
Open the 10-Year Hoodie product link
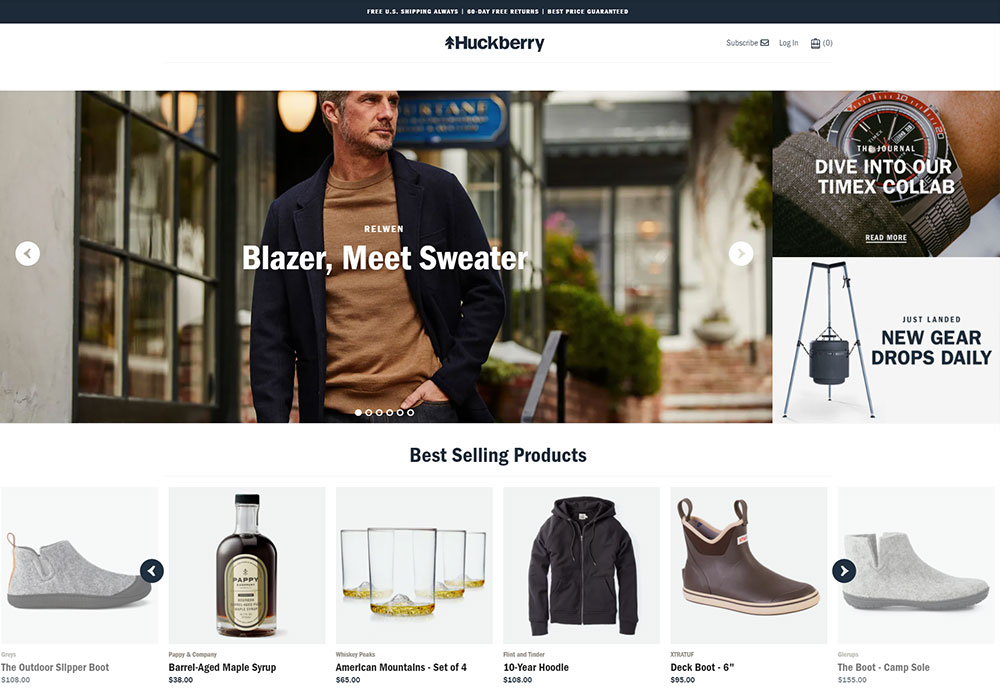[x=536, y=667]
